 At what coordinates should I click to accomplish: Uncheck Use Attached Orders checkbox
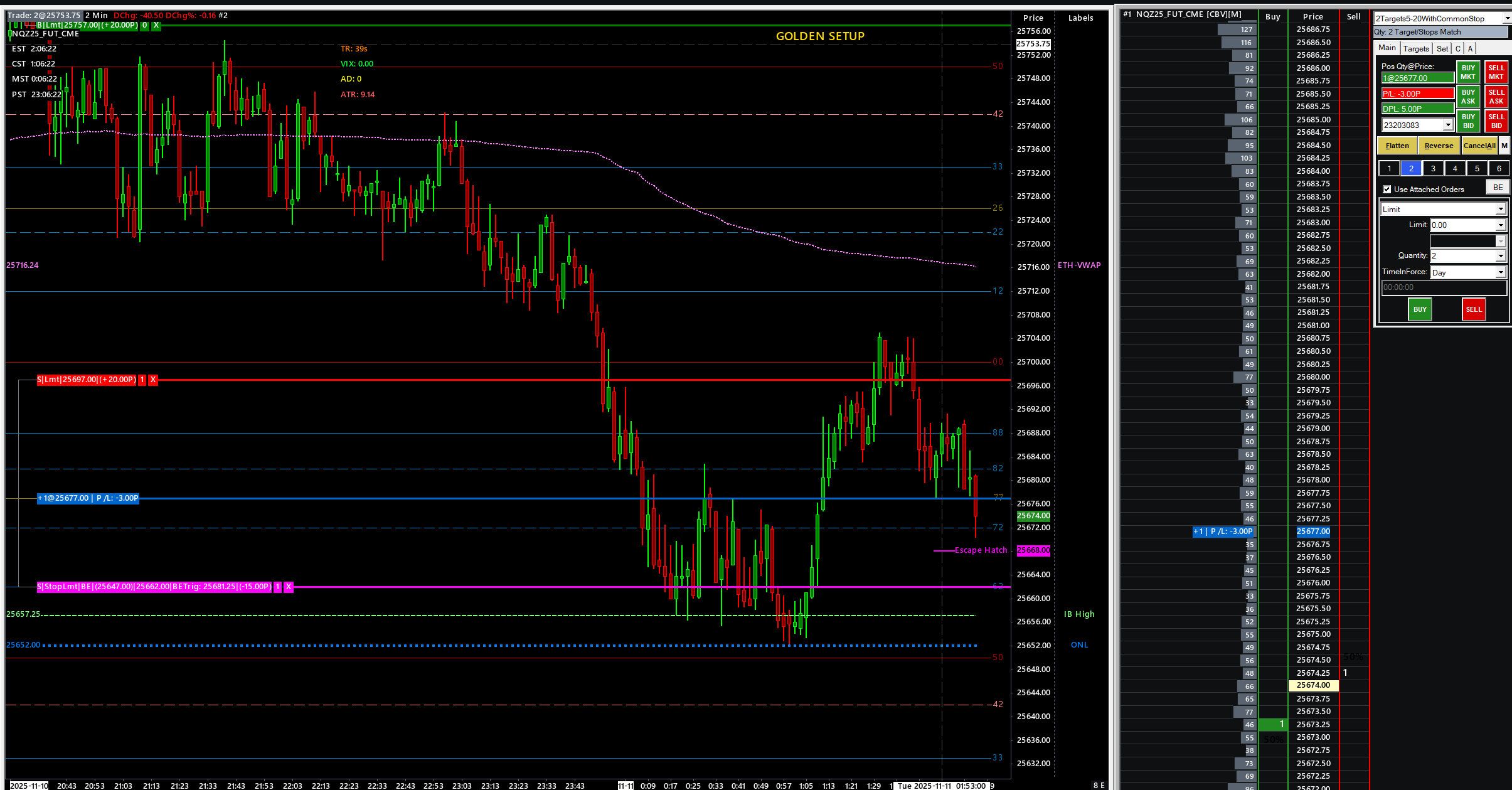(1387, 189)
